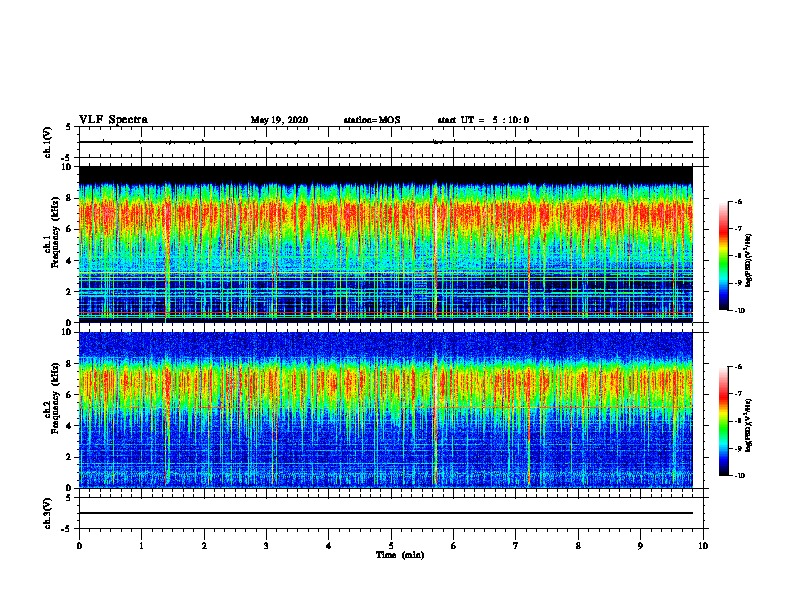Click '-6' label on upper colorbar

(738, 201)
